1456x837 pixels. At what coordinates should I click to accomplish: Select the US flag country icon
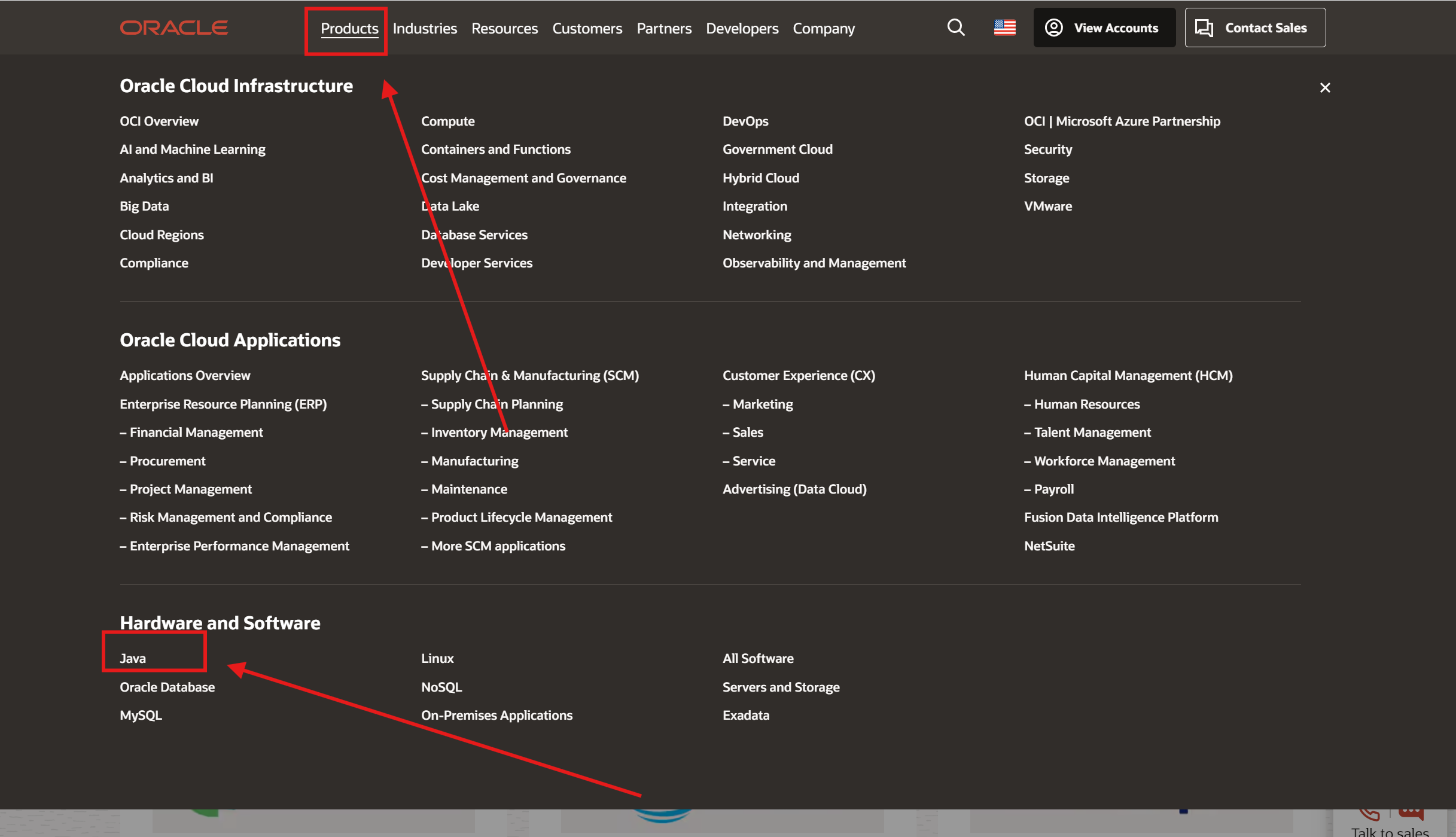(1004, 28)
